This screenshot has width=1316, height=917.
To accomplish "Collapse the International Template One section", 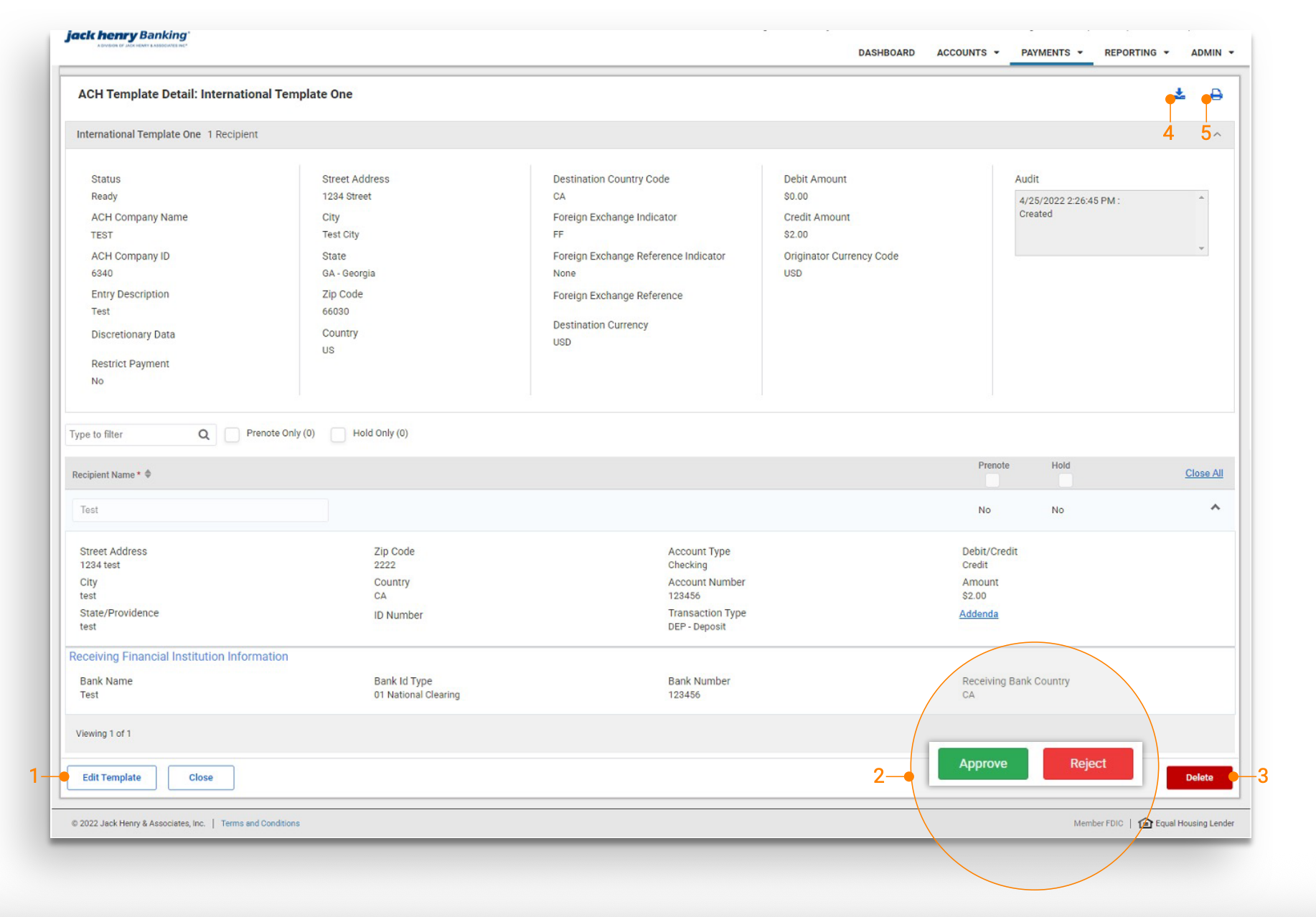I will (1218, 135).
